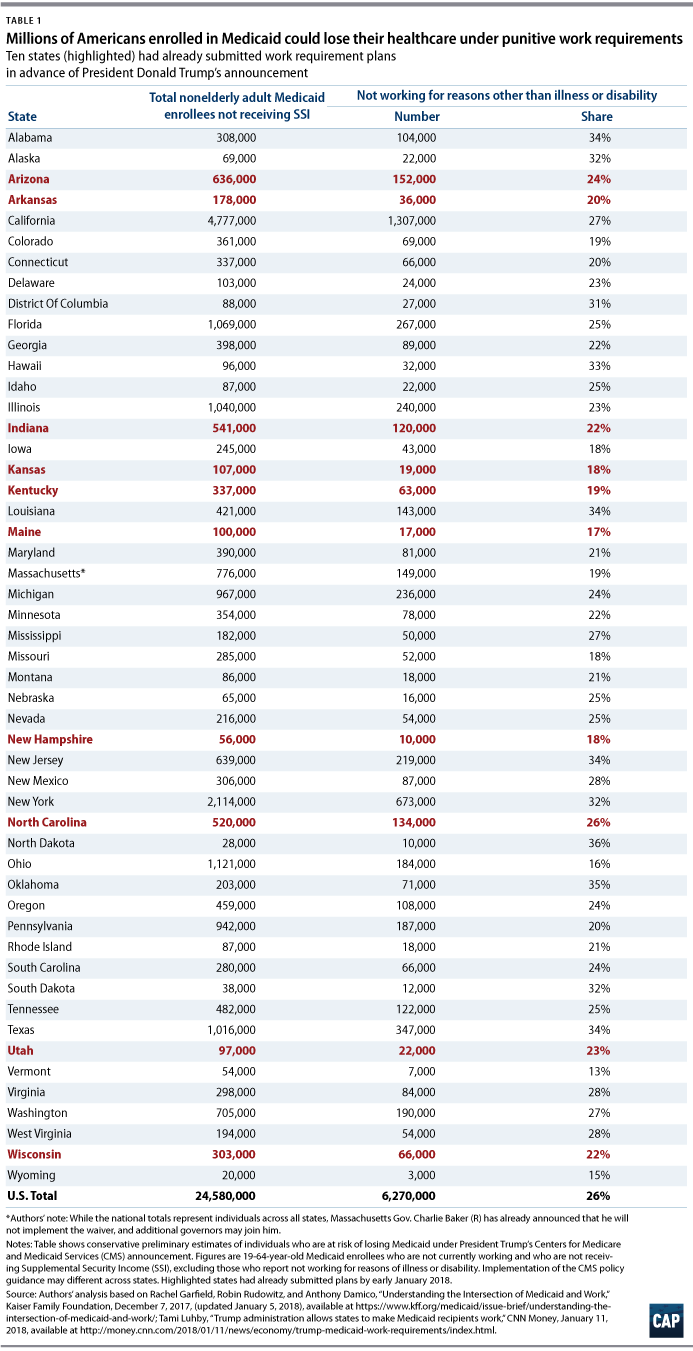The width and height of the screenshot is (693, 1351).
Task: Click the CAP logo icon
Action: [x=661, y=1319]
